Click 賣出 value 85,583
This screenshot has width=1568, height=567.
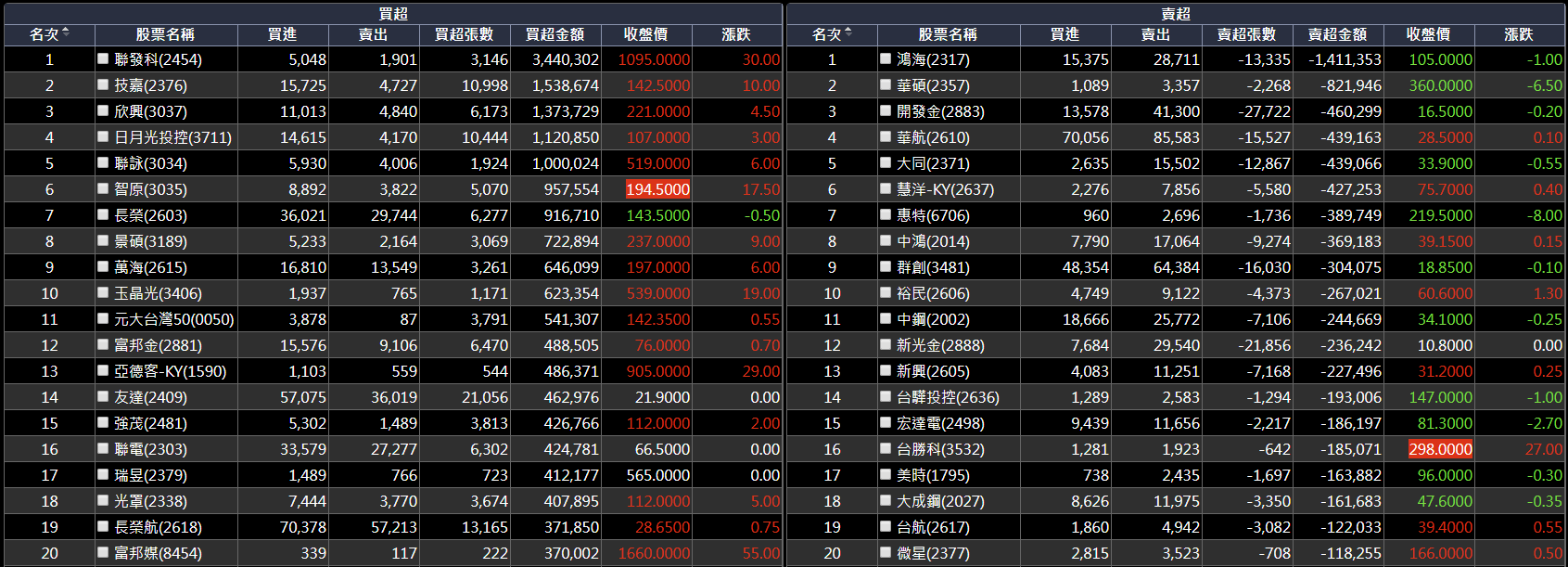(x=1177, y=137)
